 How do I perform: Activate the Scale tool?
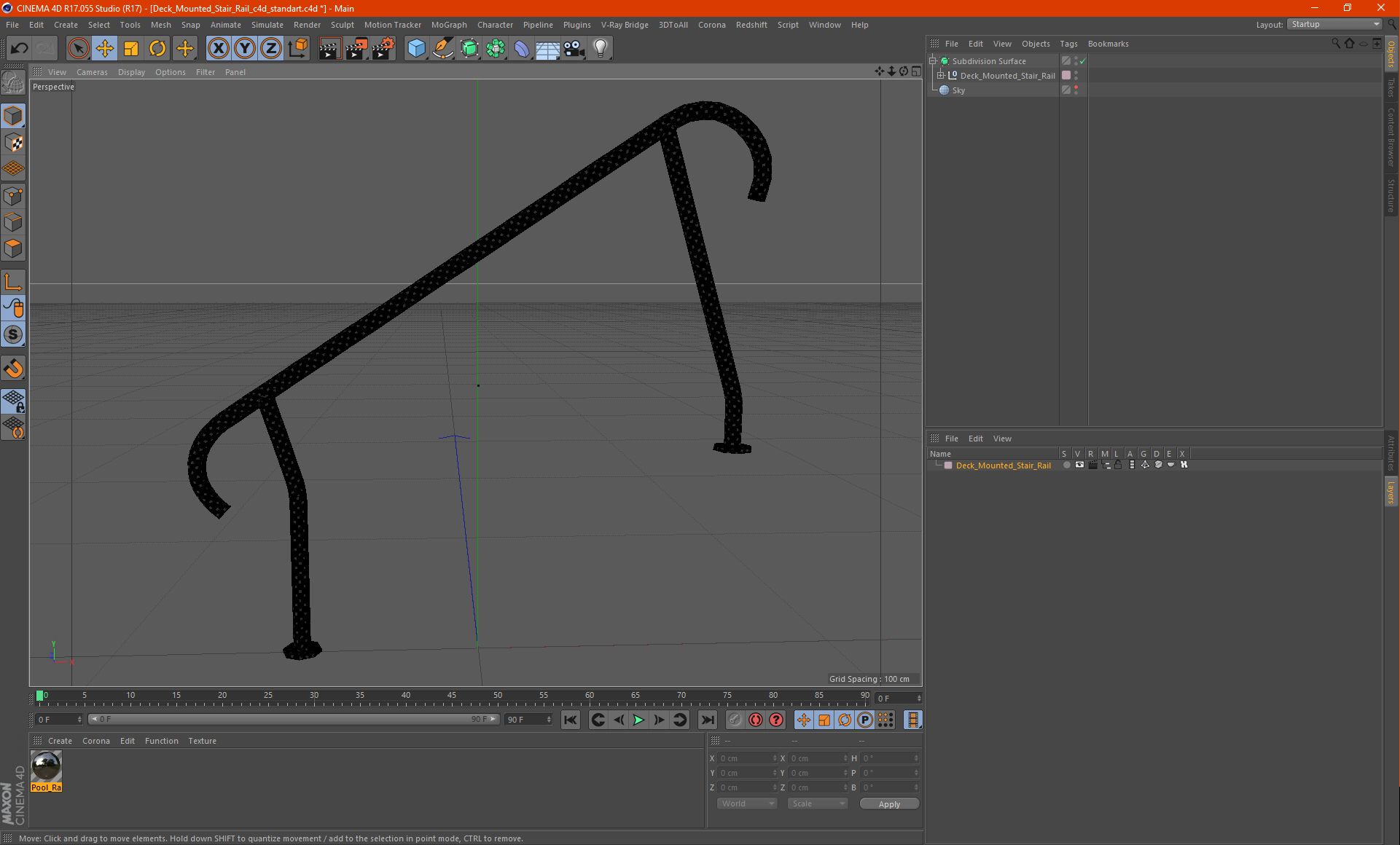click(131, 49)
